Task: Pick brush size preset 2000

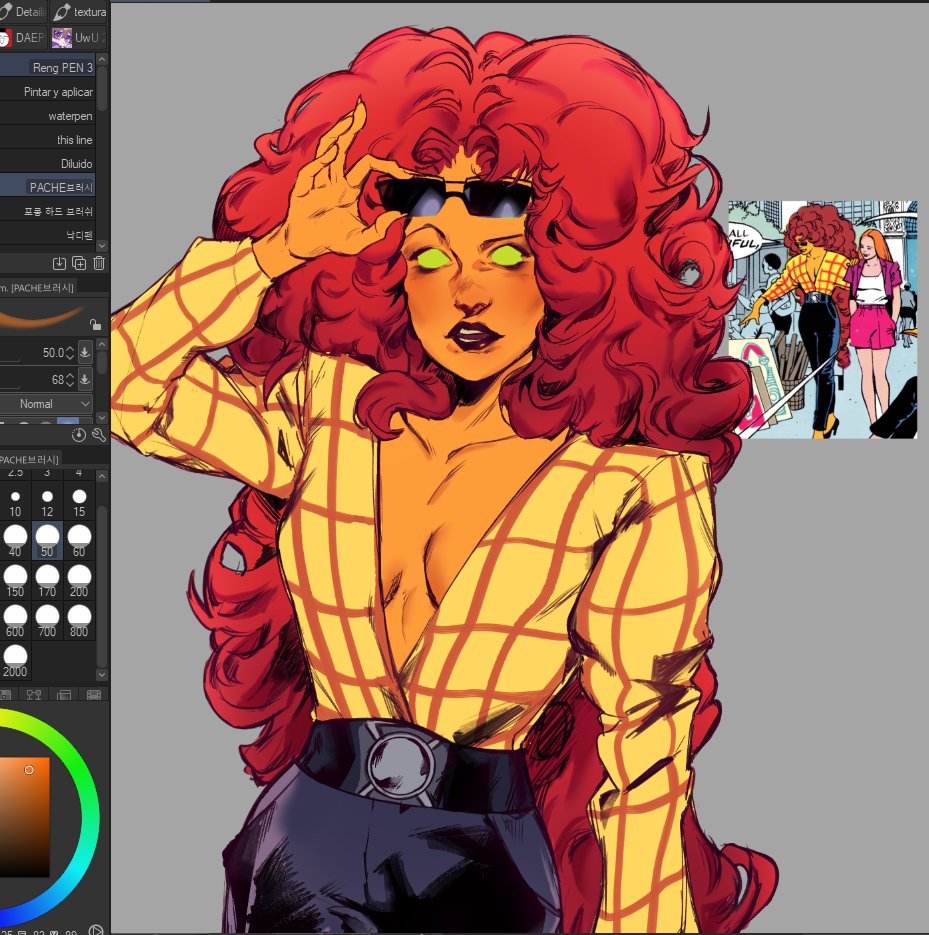Action: tap(16, 661)
